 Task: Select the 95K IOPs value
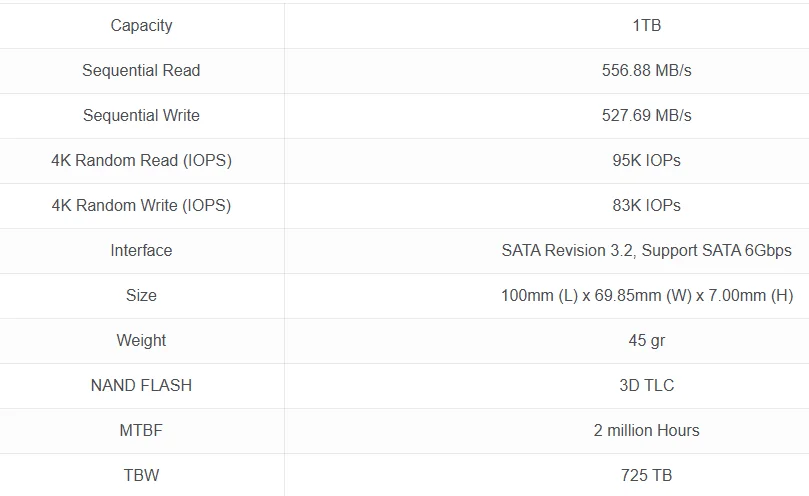coord(646,161)
